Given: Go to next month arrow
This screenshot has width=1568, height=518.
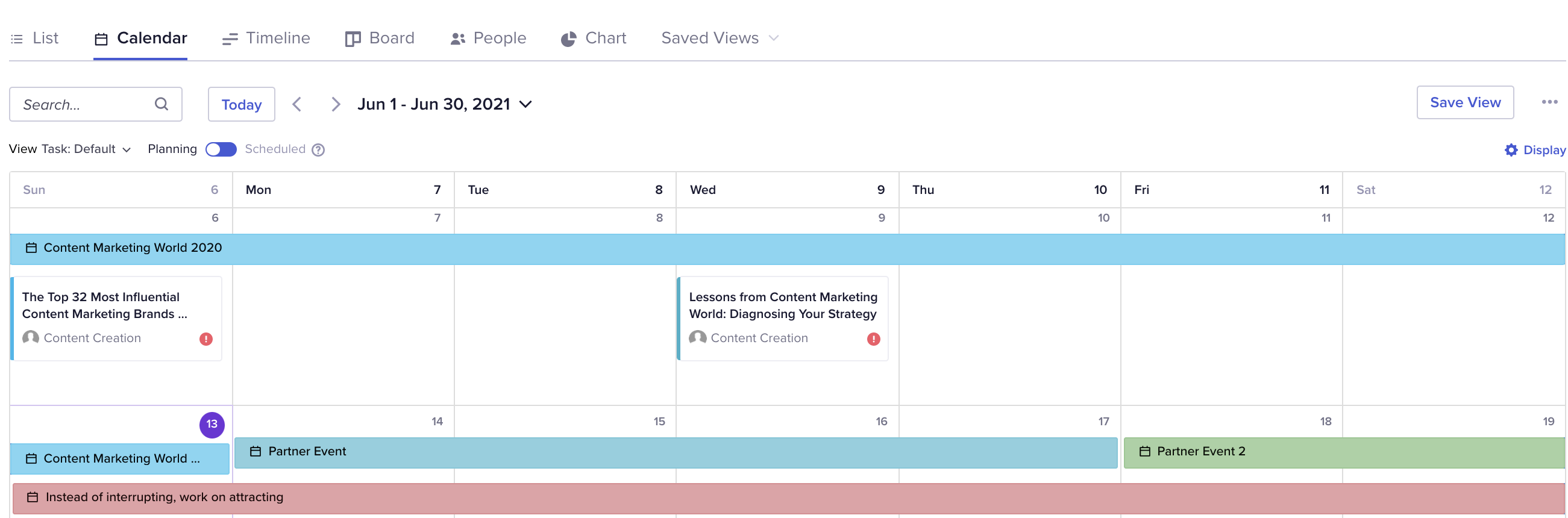Looking at the screenshot, I should pyautogui.click(x=336, y=104).
